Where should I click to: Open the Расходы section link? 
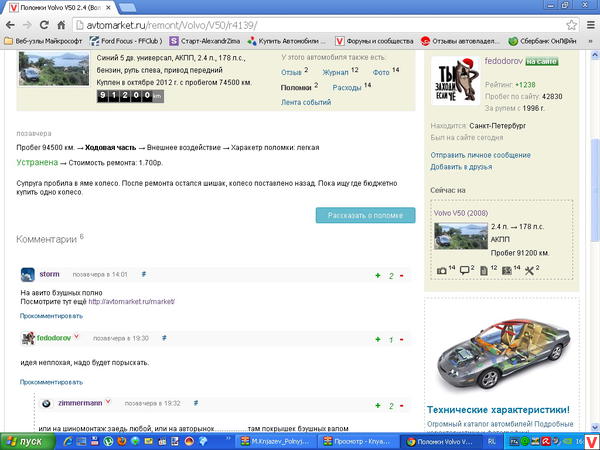pyautogui.click(x=347, y=88)
